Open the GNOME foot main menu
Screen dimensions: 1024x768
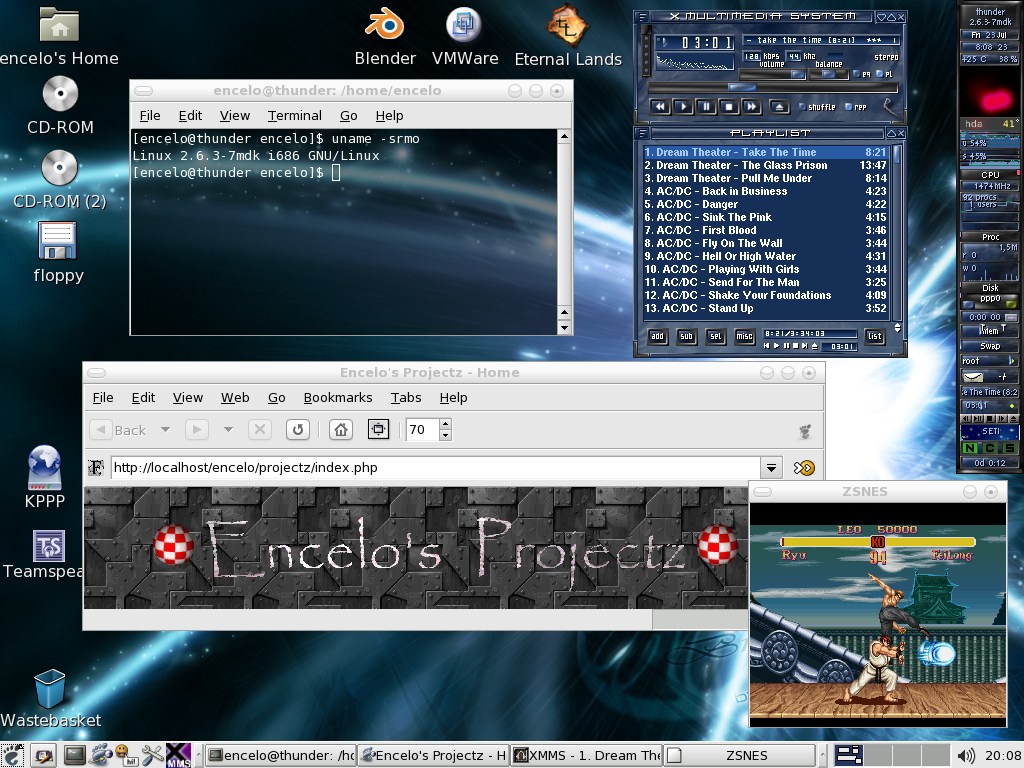[x=12, y=755]
